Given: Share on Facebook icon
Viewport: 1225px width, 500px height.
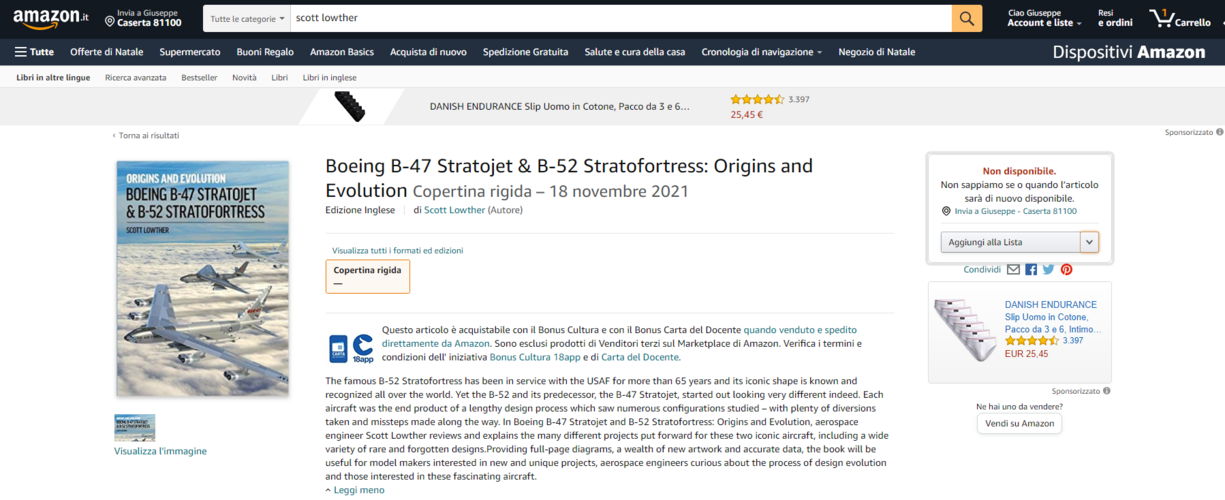Looking at the screenshot, I should pos(1031,269).
